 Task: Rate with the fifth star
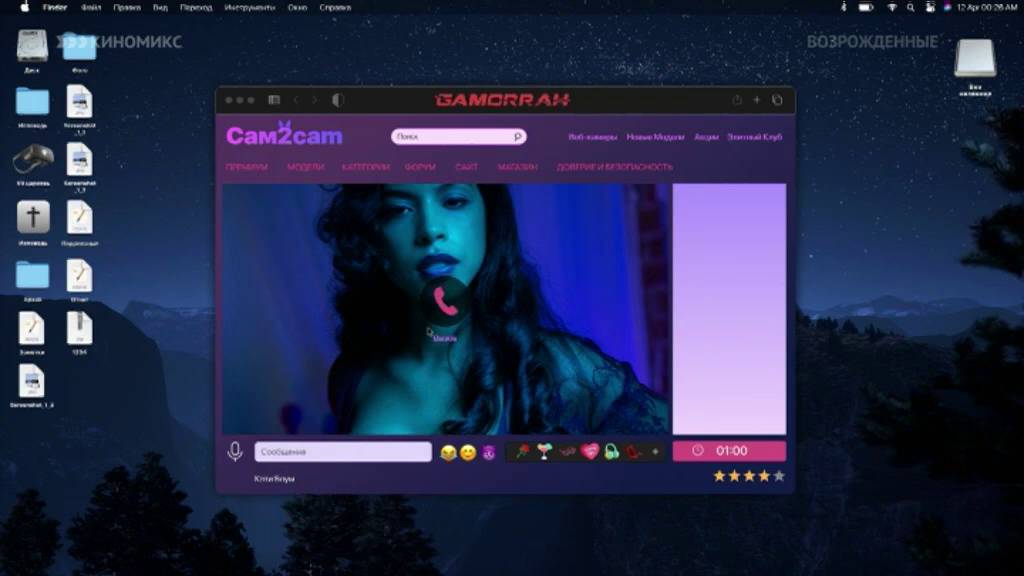778,476
